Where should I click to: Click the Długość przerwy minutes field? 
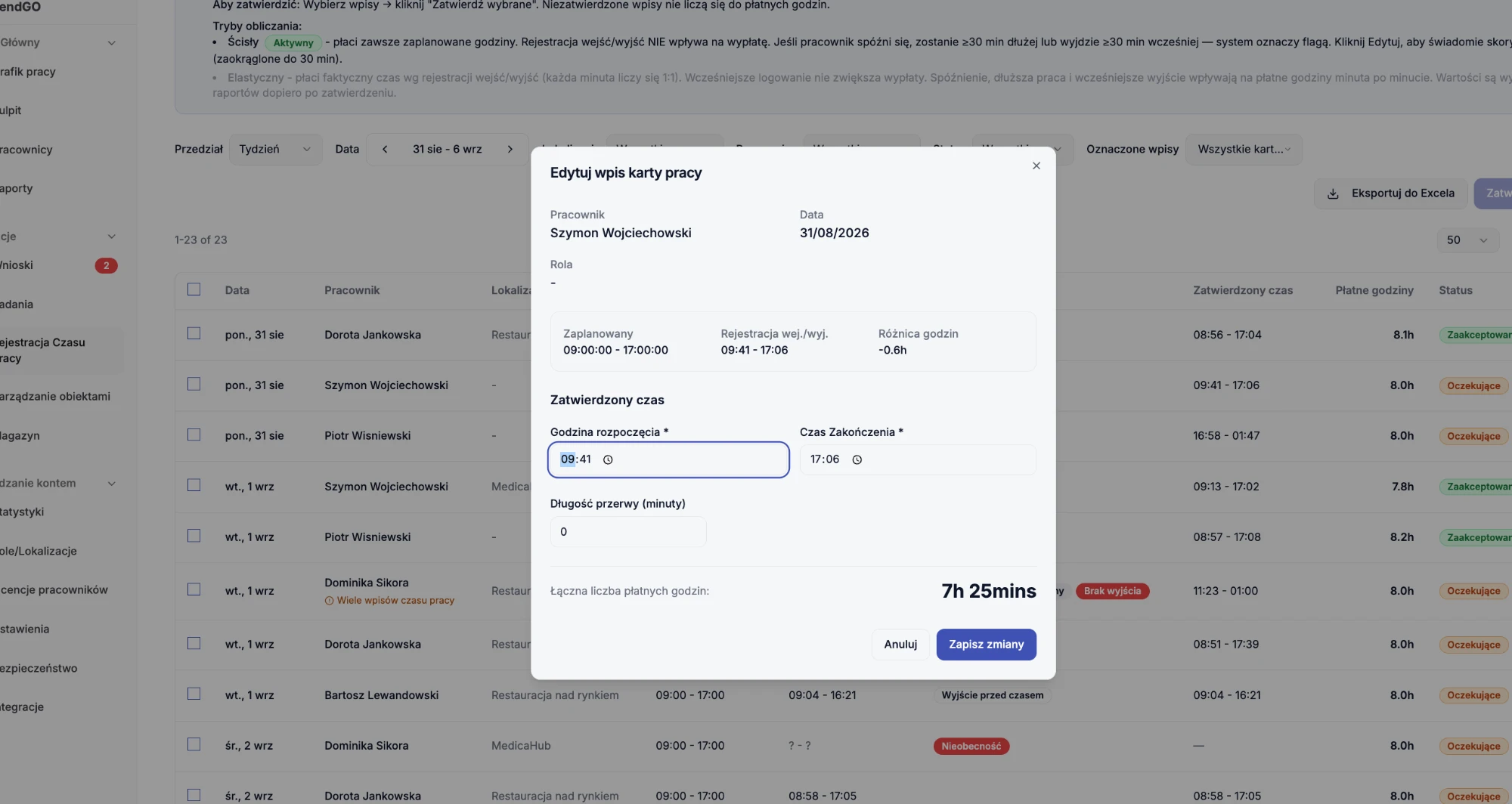click(x=628, y=532)
